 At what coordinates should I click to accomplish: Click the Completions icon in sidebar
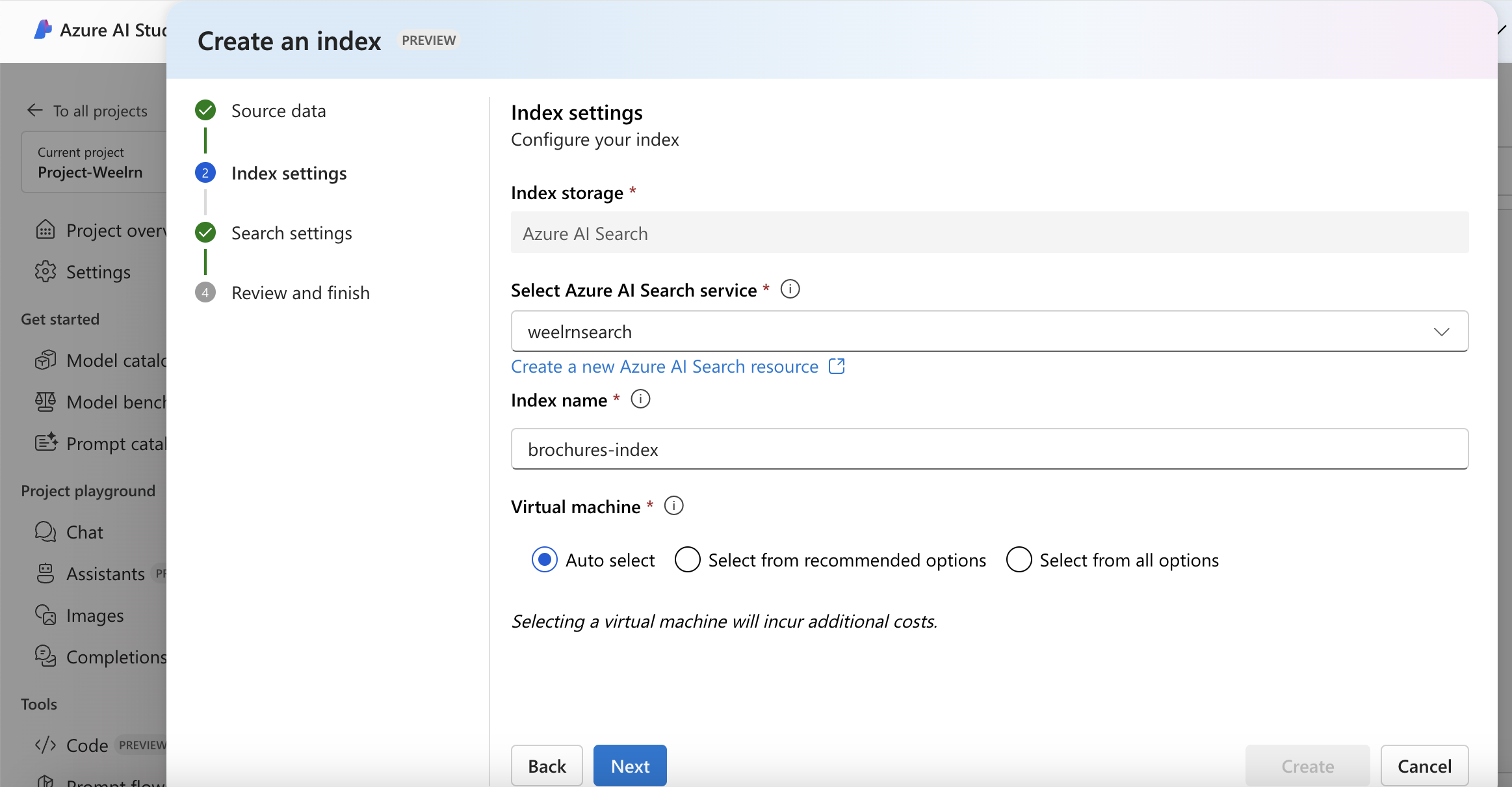(46, 657)
